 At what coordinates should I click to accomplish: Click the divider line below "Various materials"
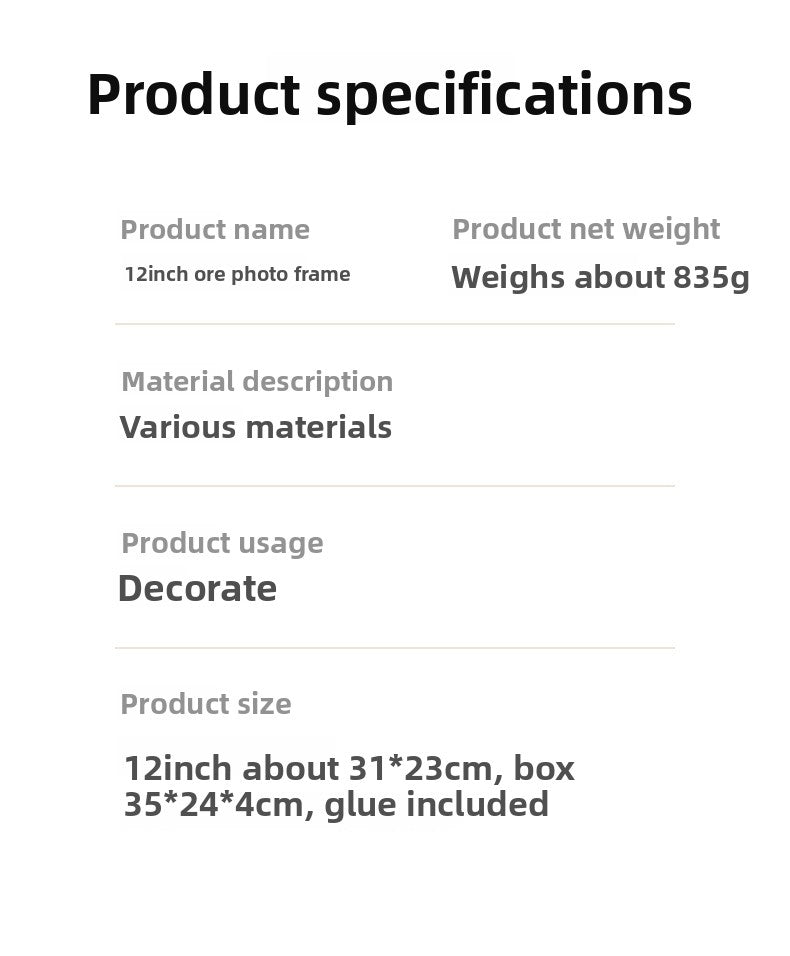(x=395, y=486)
